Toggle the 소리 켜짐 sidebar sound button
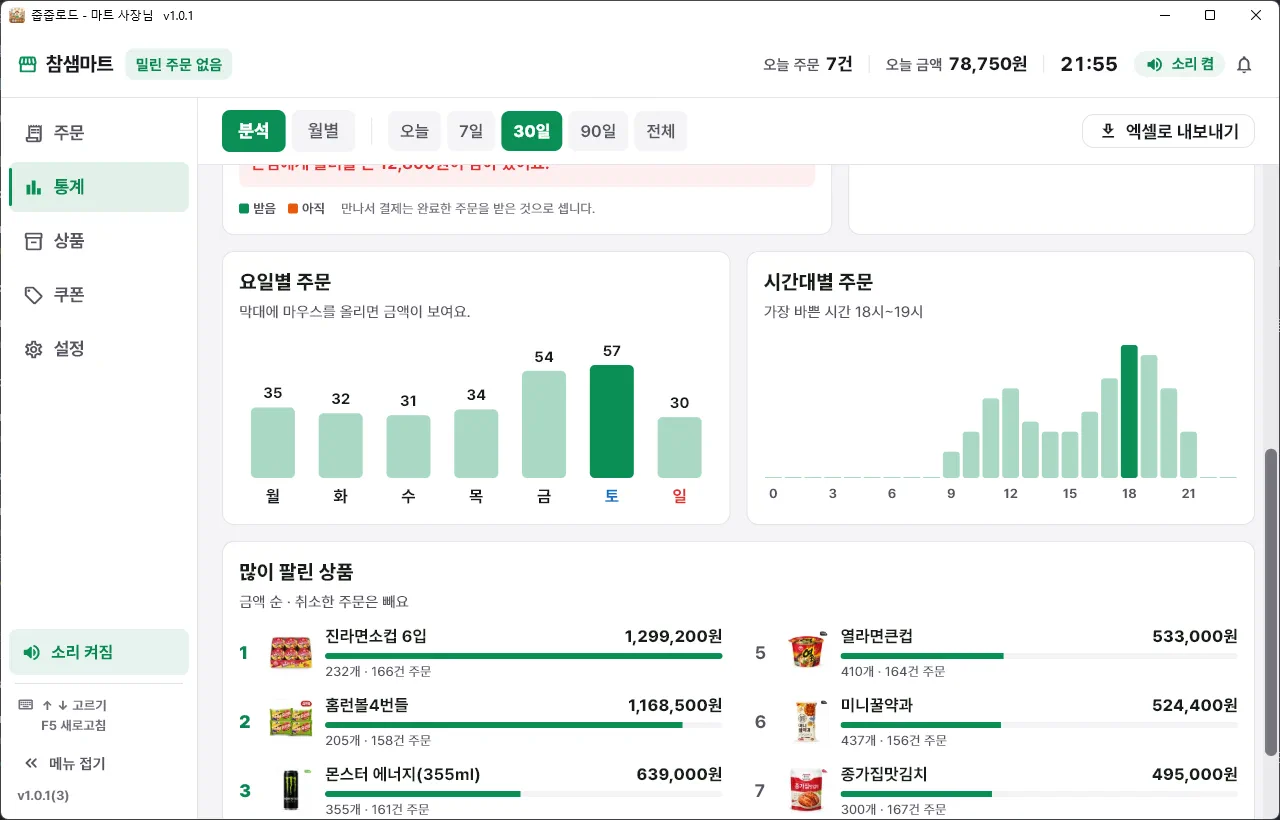This screenshot has height=820, width=1280. click(99, 652)
